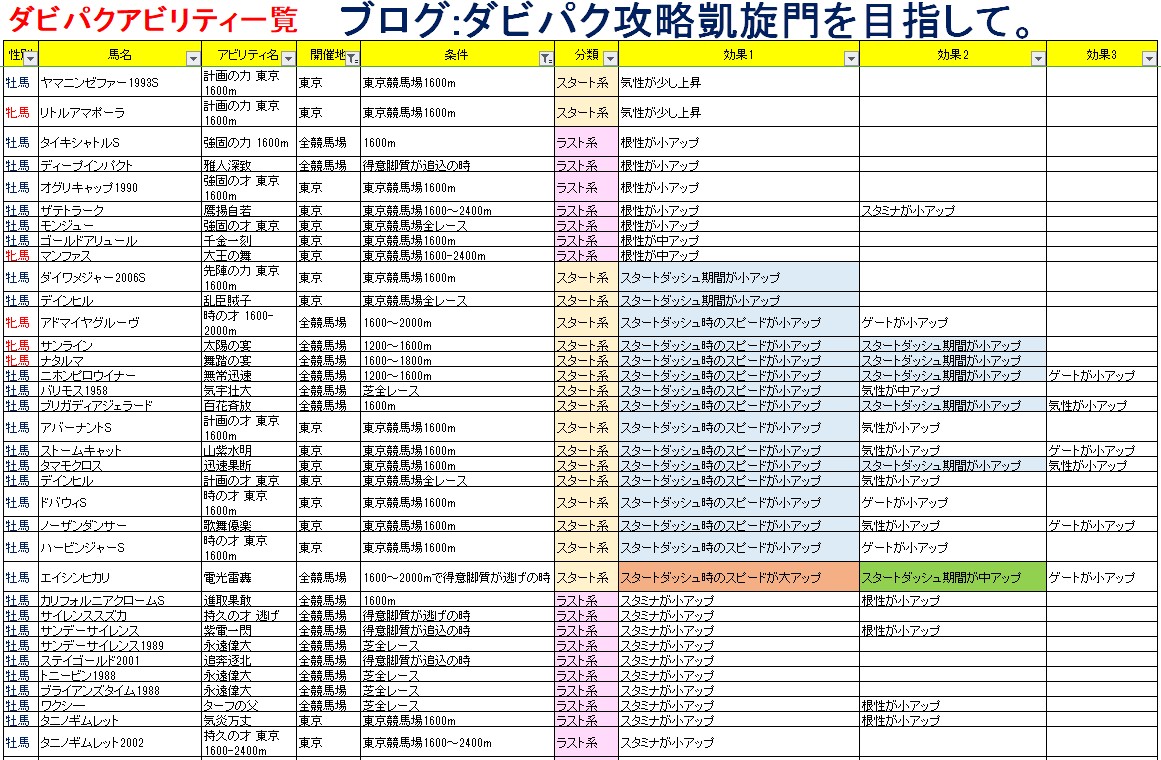Click the 気炎万丈 ability name cell

(249, 720)
